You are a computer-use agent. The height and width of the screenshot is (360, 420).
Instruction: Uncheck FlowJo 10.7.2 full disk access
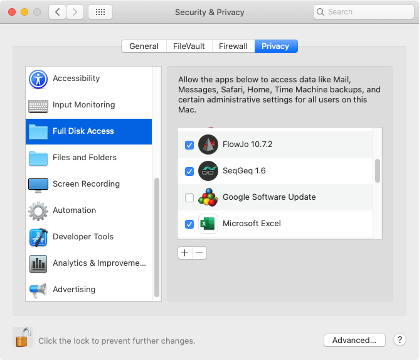189,145
